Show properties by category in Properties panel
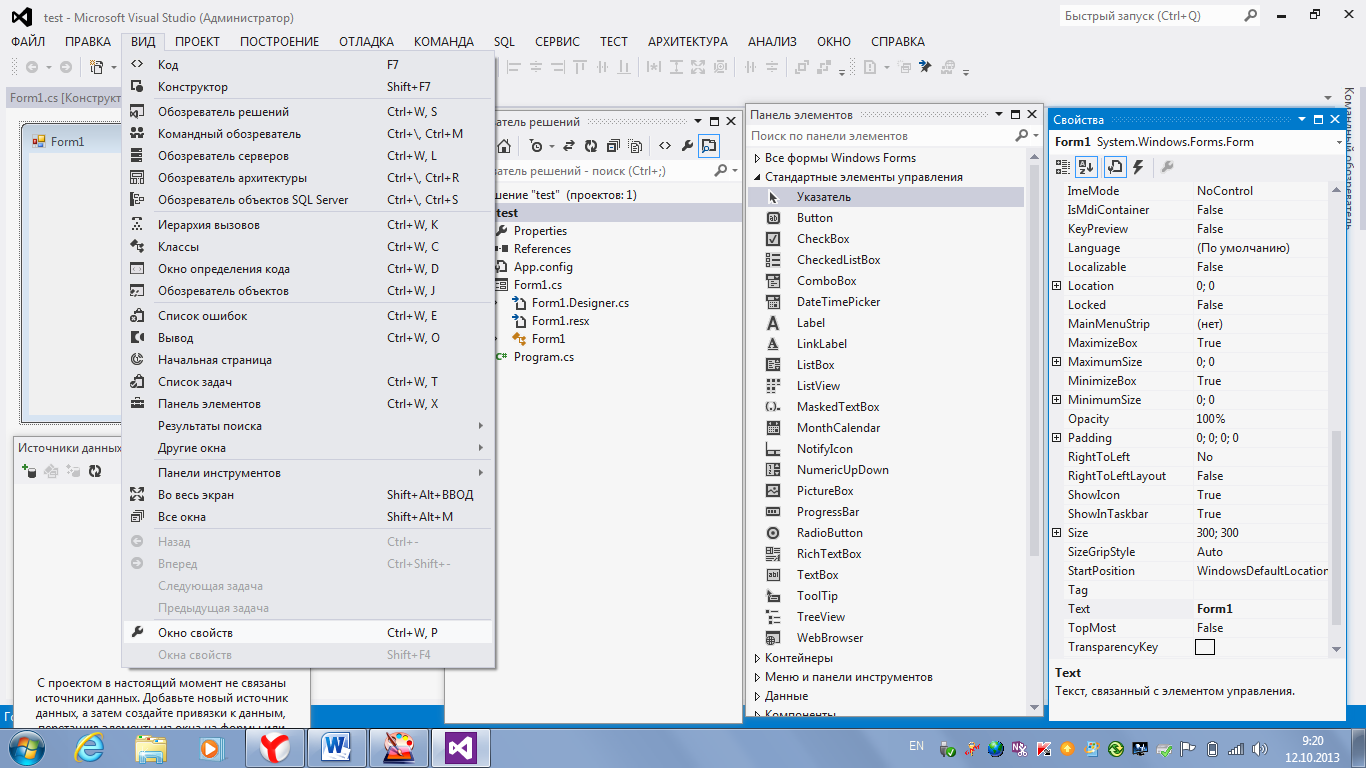1366x768 pixels. point(1063,167)
